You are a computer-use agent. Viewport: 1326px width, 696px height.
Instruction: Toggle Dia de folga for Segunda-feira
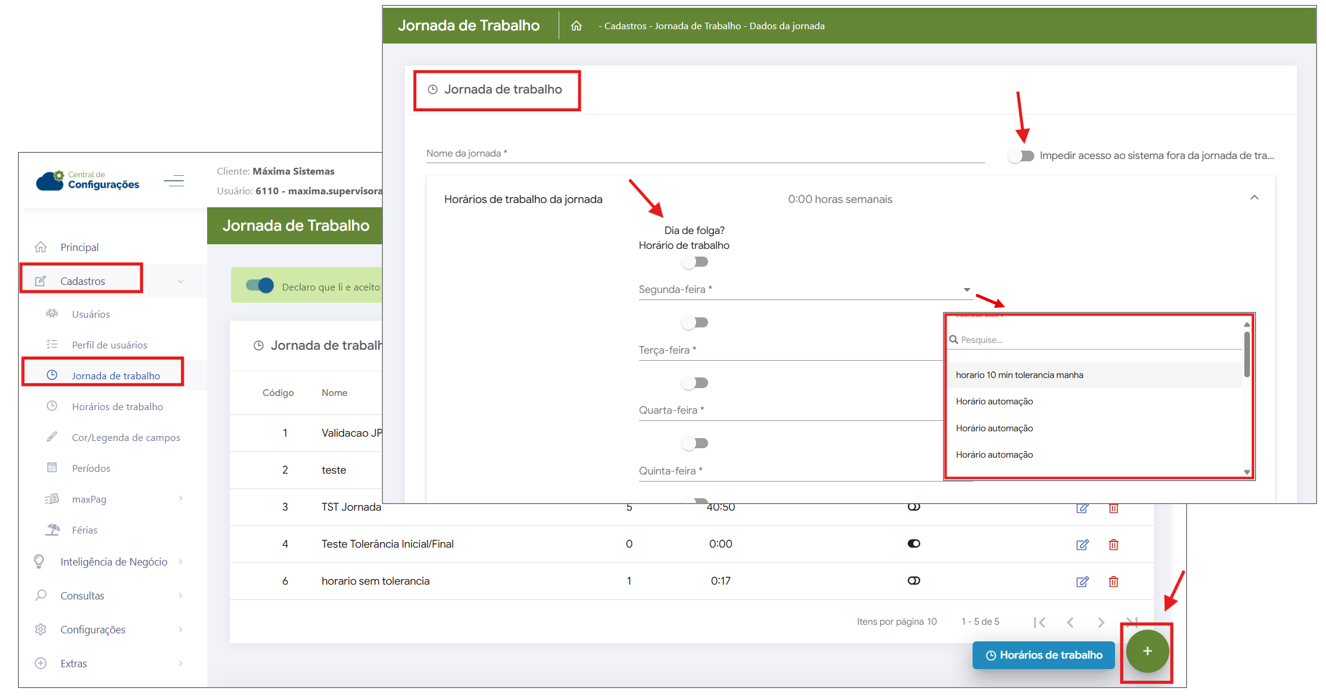click(695, 262)
